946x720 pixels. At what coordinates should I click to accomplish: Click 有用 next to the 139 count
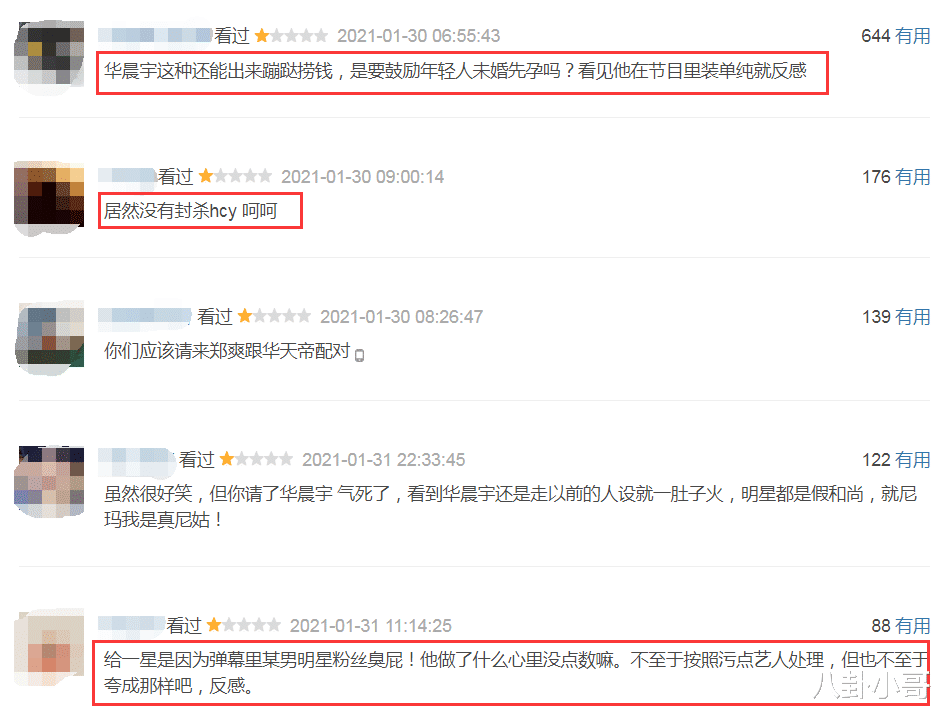[x=912, y=317]
